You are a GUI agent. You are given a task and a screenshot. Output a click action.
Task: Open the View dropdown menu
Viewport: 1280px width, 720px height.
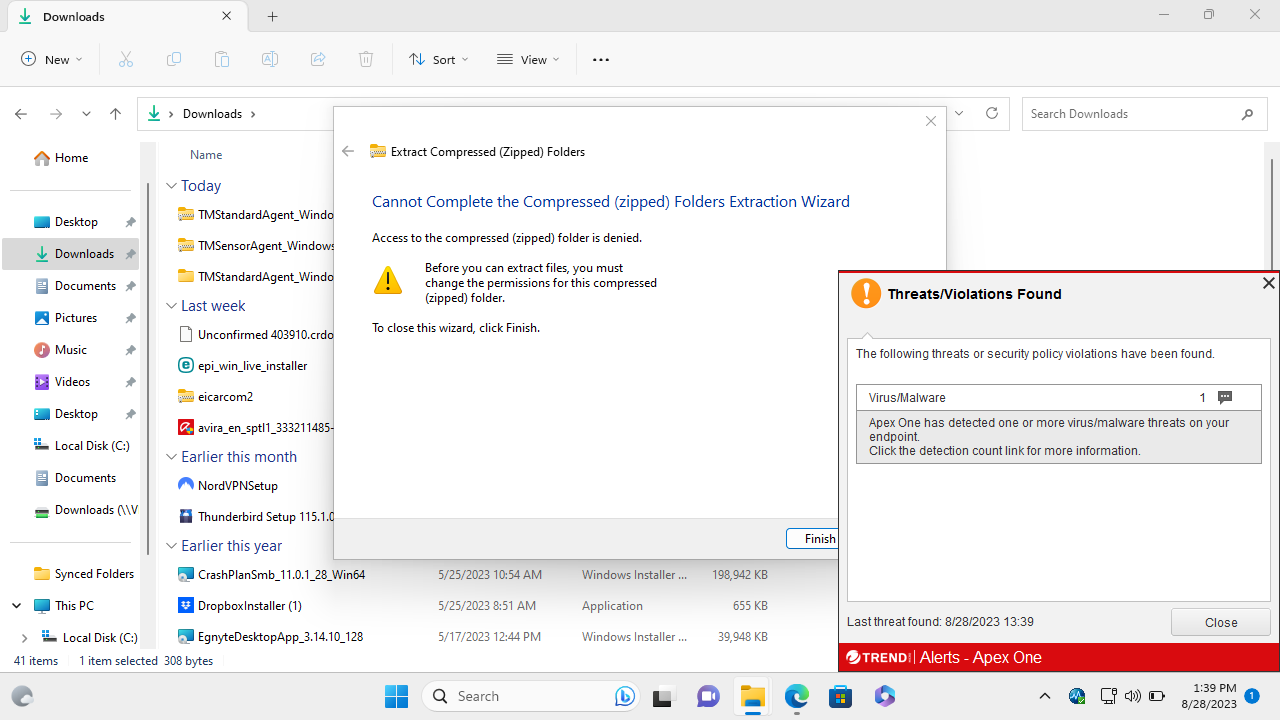tap(528, 60)
